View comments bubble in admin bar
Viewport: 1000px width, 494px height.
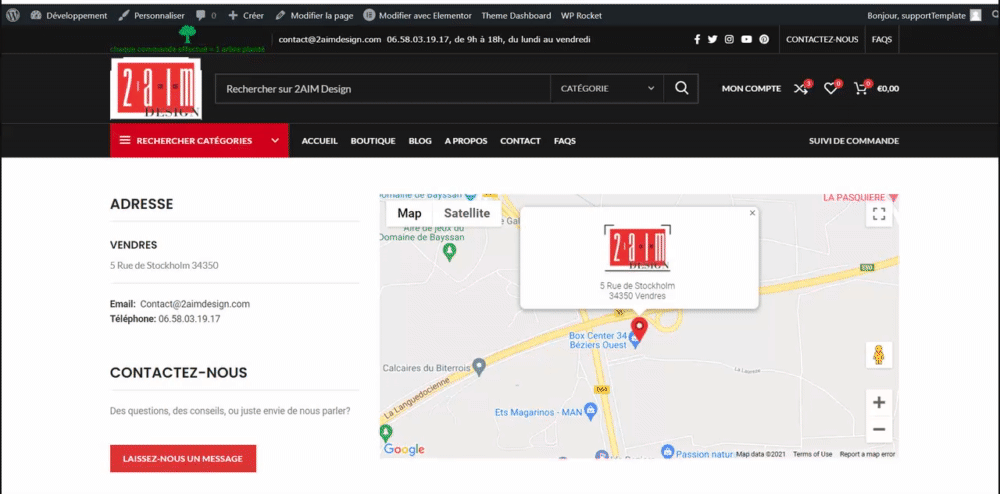[206, 15]
